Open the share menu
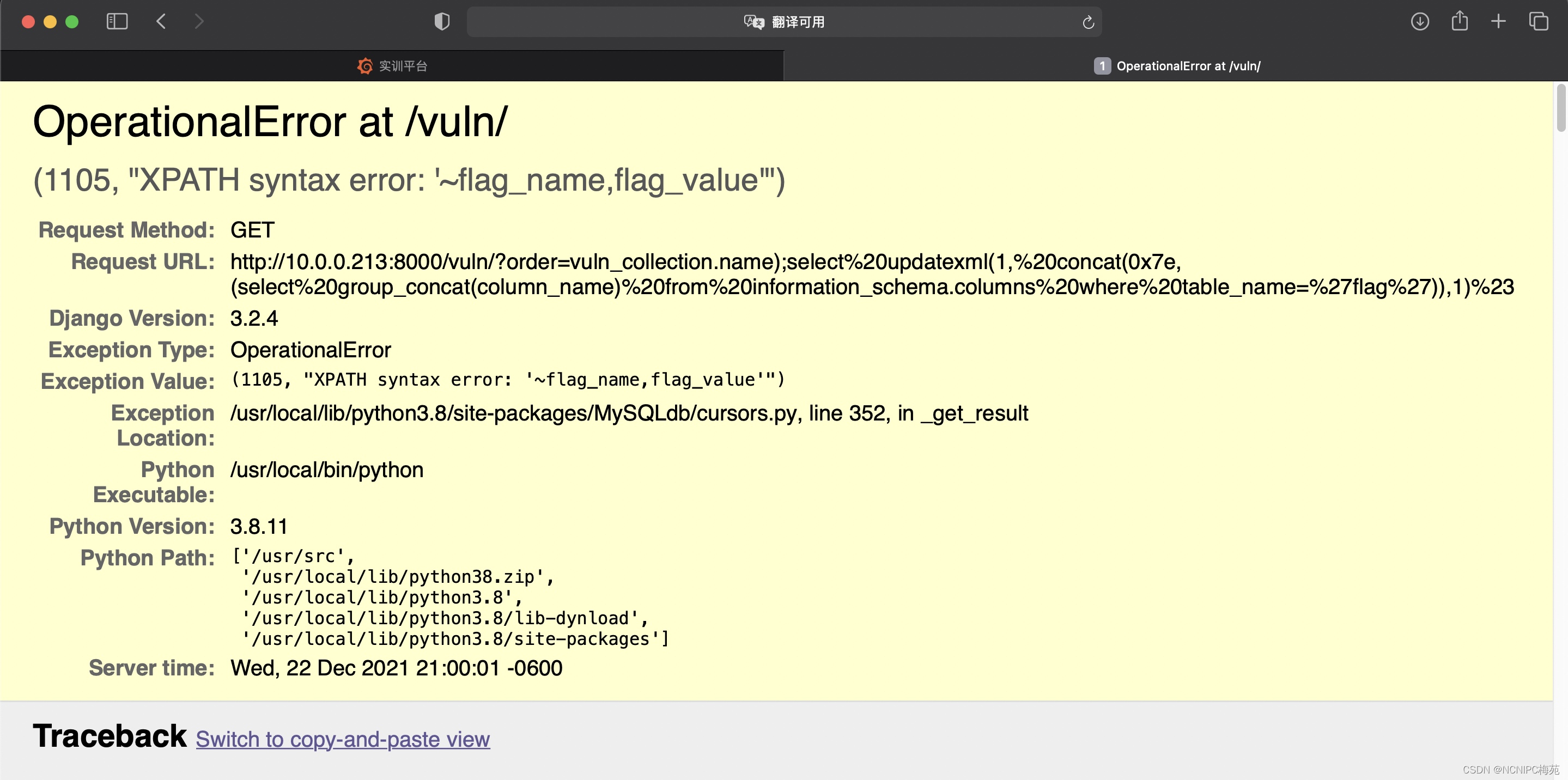The width and height of the screenshot is (1568, 780). 1460,21
